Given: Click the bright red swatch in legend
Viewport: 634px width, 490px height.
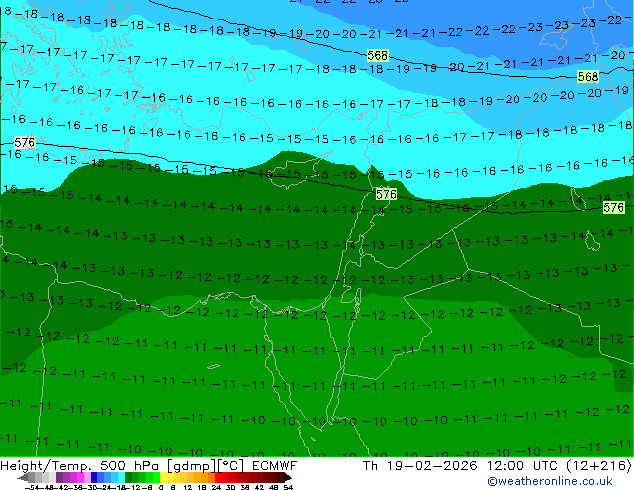Looking at the screenshot, I should pos(218,477).
